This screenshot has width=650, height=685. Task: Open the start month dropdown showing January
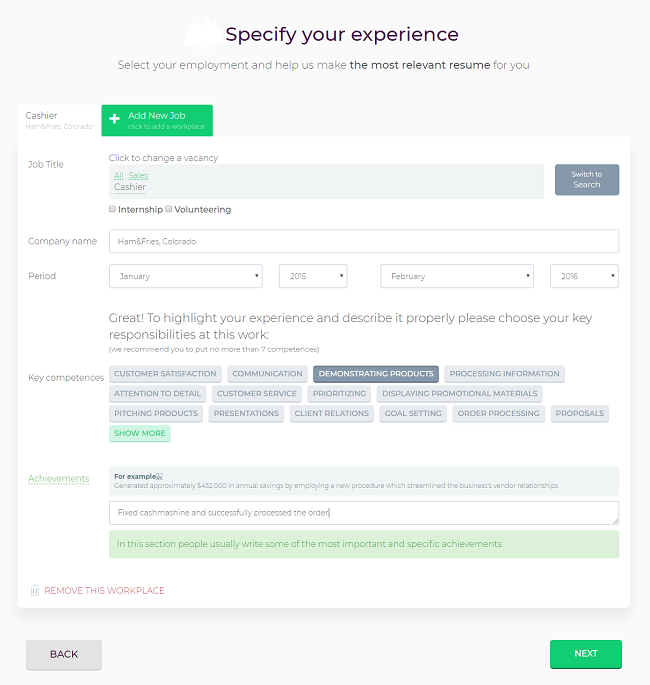point(186,276)
